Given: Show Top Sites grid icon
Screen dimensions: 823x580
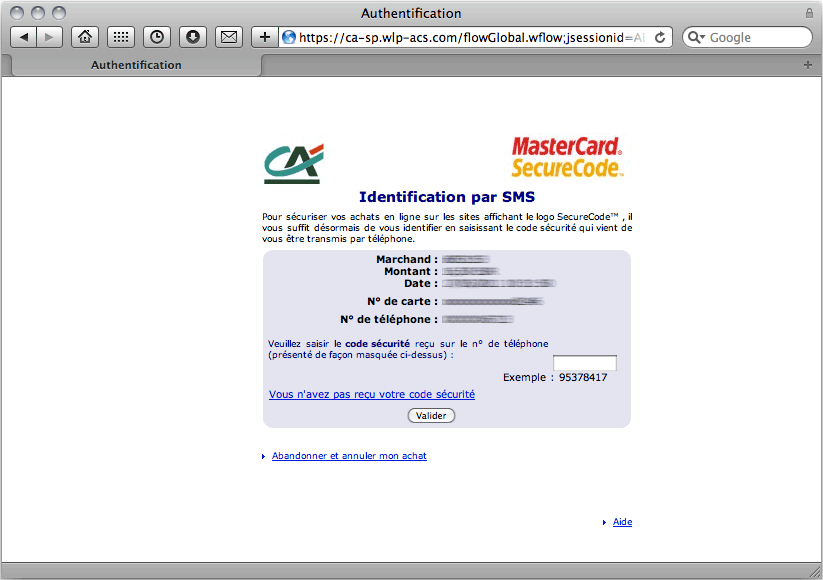Looking at the screenshot, I should pos(121,37).
